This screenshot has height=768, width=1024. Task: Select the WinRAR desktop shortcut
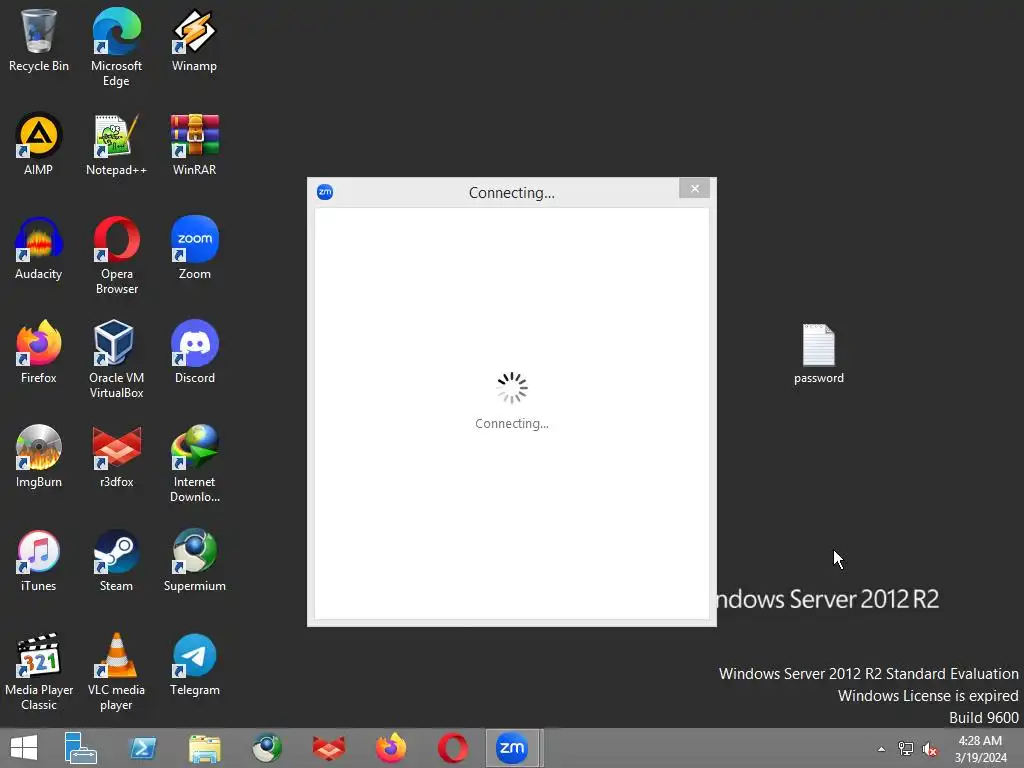(x=195, y=144)
